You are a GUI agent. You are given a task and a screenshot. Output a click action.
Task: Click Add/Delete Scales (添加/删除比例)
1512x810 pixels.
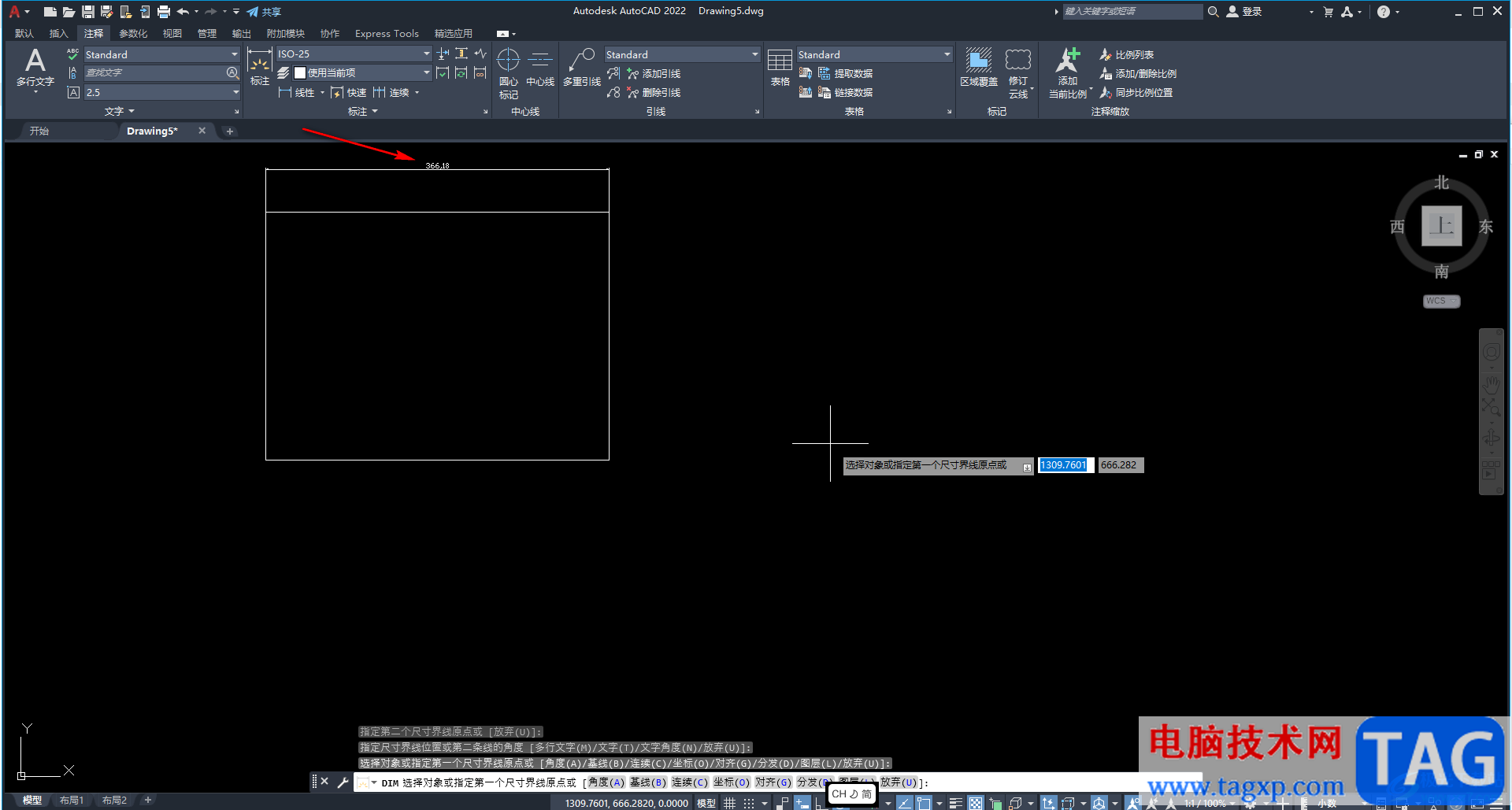click(x=1138, y=73)
